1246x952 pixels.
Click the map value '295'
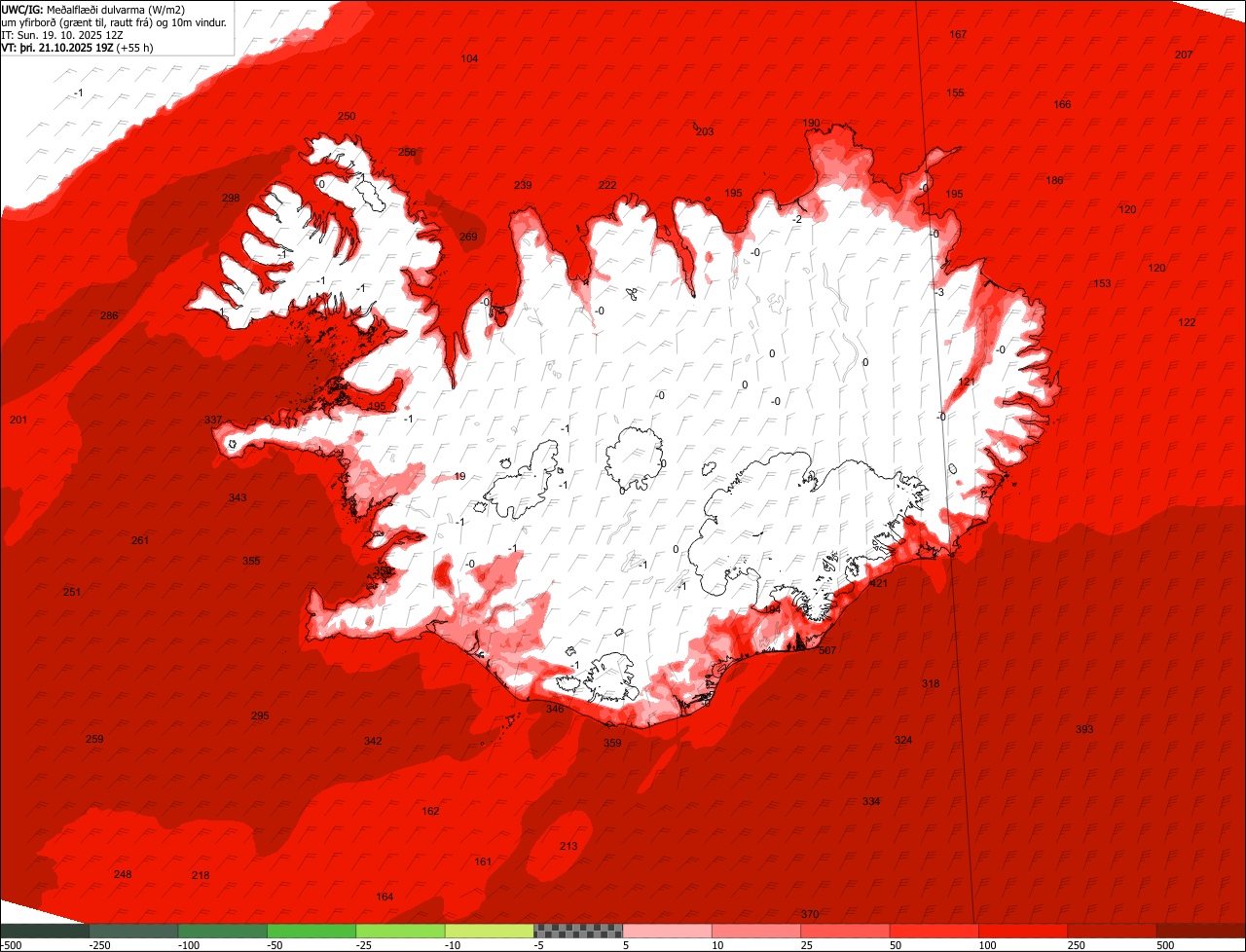pos(260,715)
